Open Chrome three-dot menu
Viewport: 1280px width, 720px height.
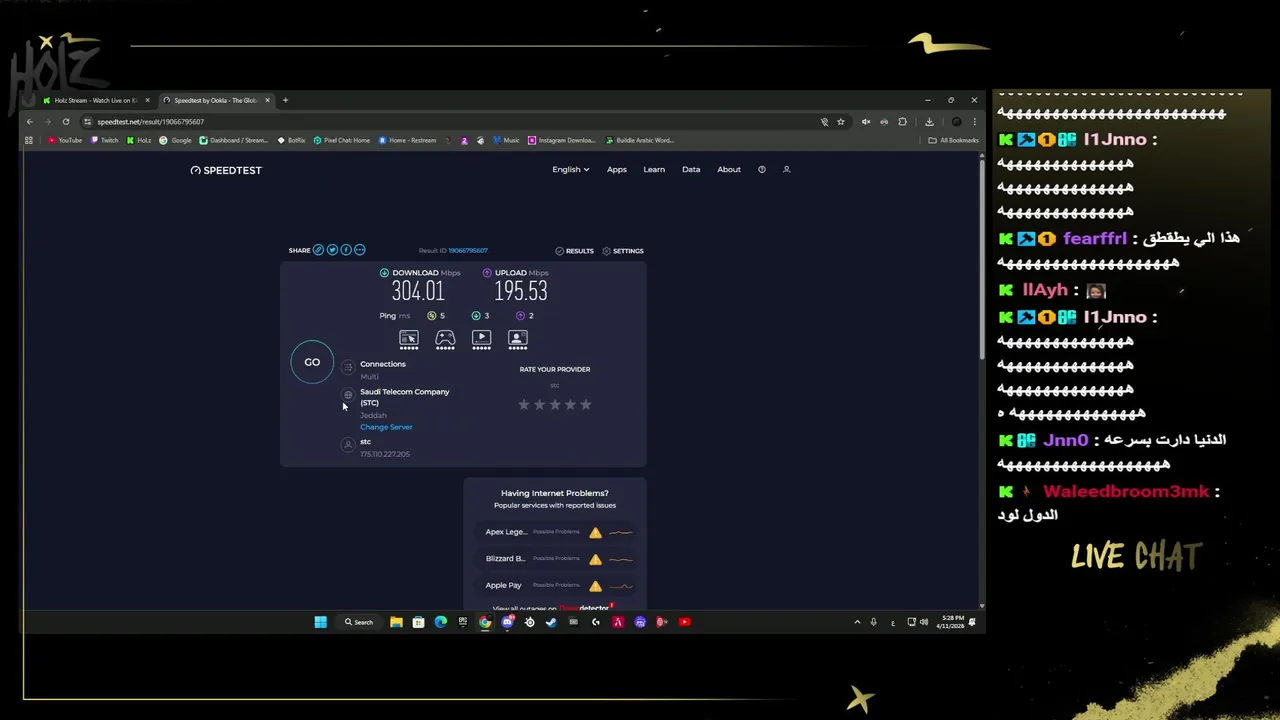(x=974, y=122)
